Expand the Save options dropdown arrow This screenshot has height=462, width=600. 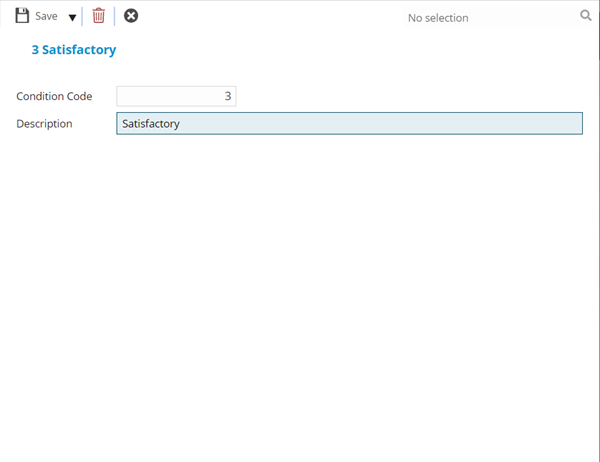[x=72, y=17]
